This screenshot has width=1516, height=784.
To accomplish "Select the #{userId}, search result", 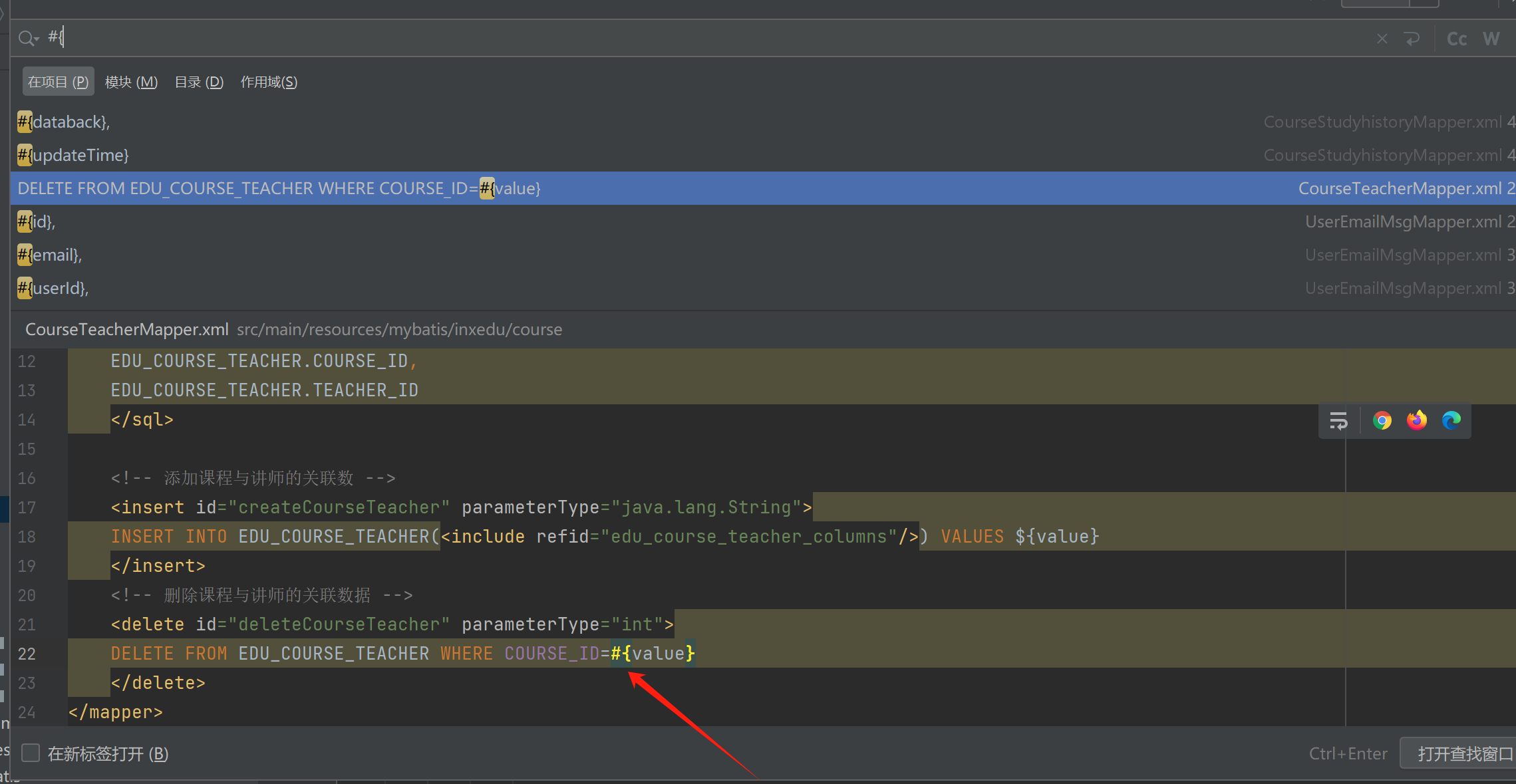I will pos(763,288).
